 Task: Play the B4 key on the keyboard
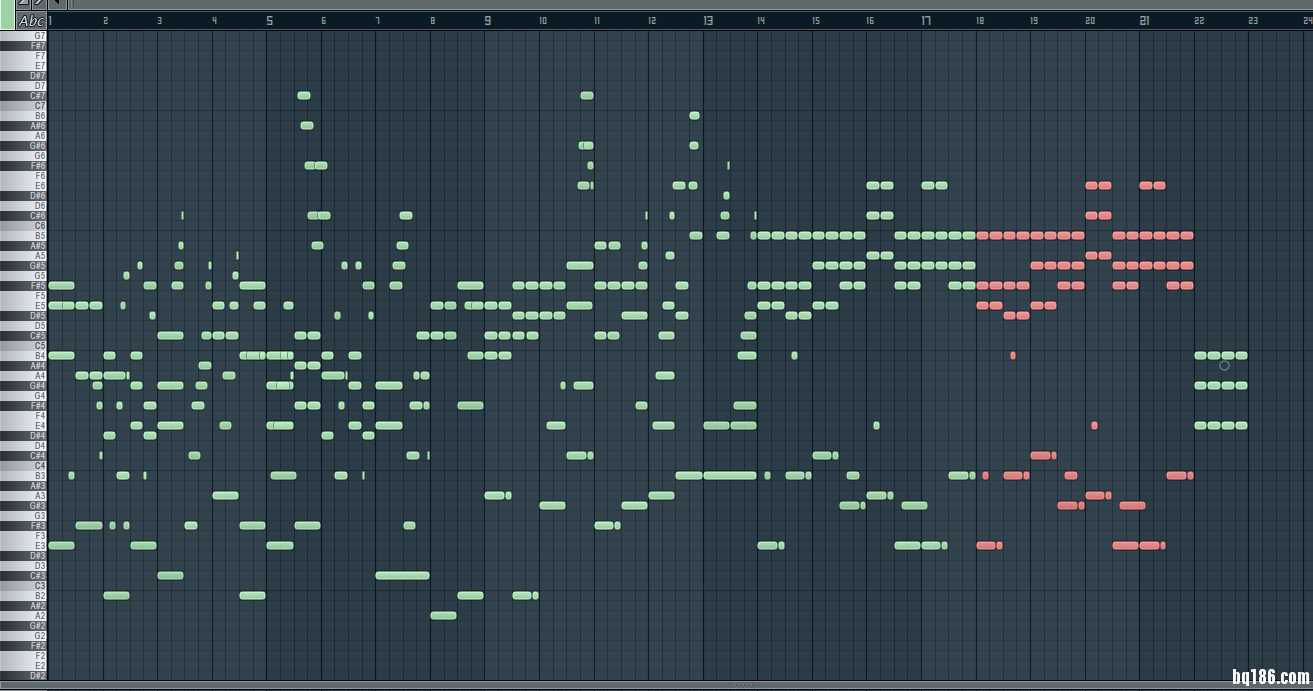click(24, 355)
